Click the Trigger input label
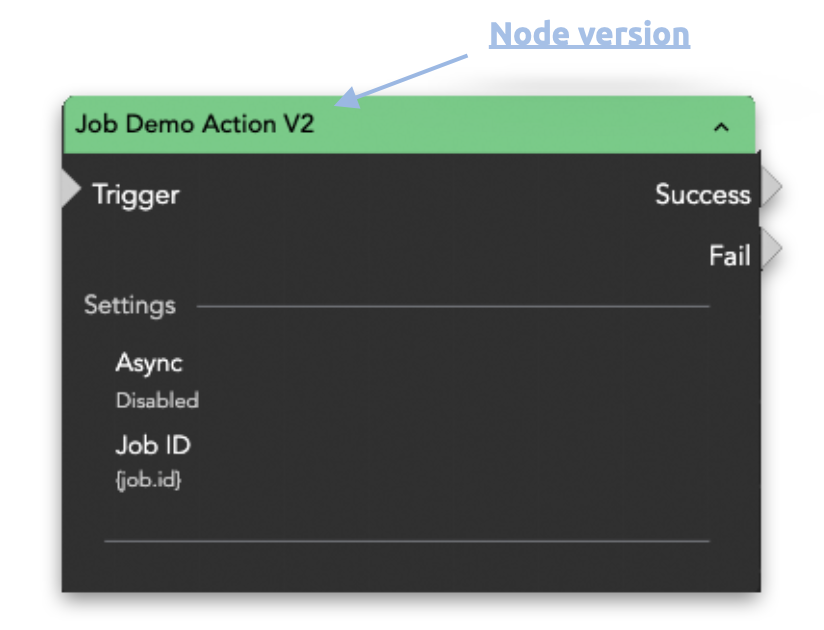Image resolution: width=824 pixels, height=630 pixels. [x=136, y=194]
